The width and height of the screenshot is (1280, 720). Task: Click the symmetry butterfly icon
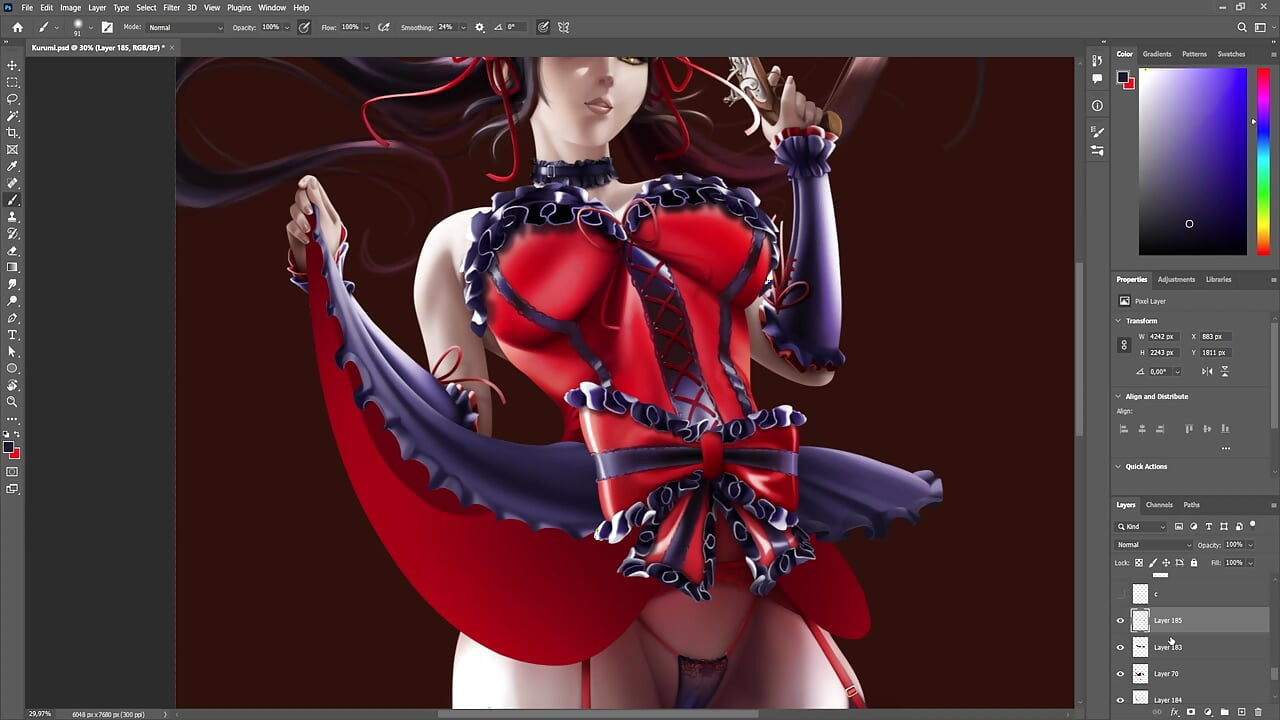coord(564,27)
